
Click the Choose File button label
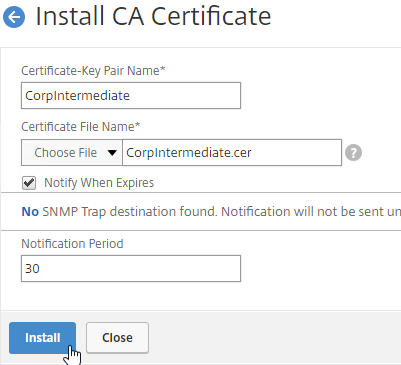pyautogui.click(x=66, y=153)
